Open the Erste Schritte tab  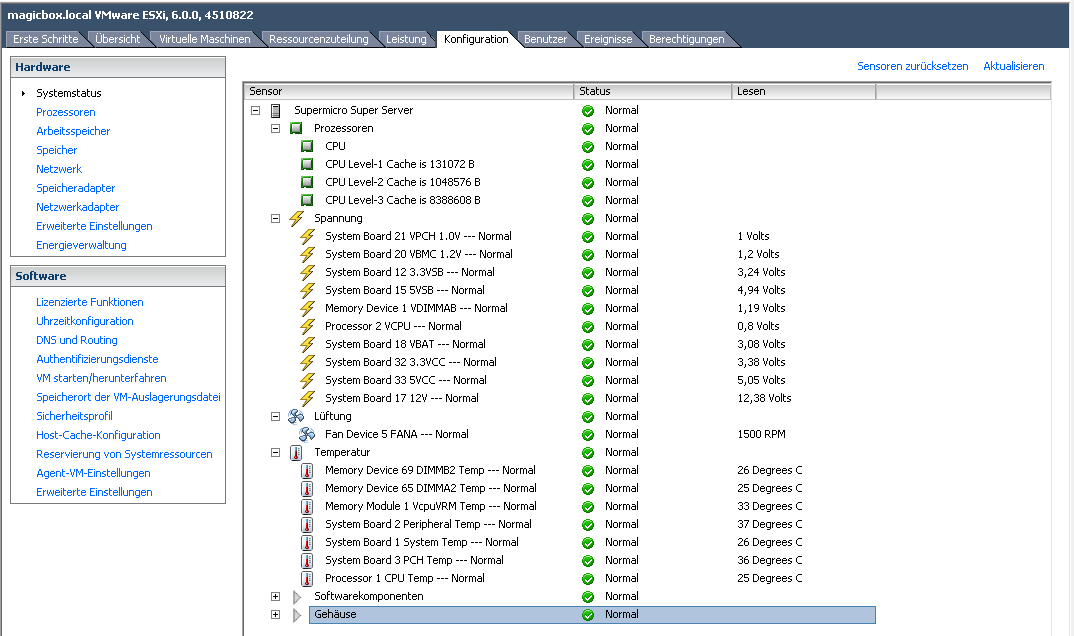click(45, 39)
